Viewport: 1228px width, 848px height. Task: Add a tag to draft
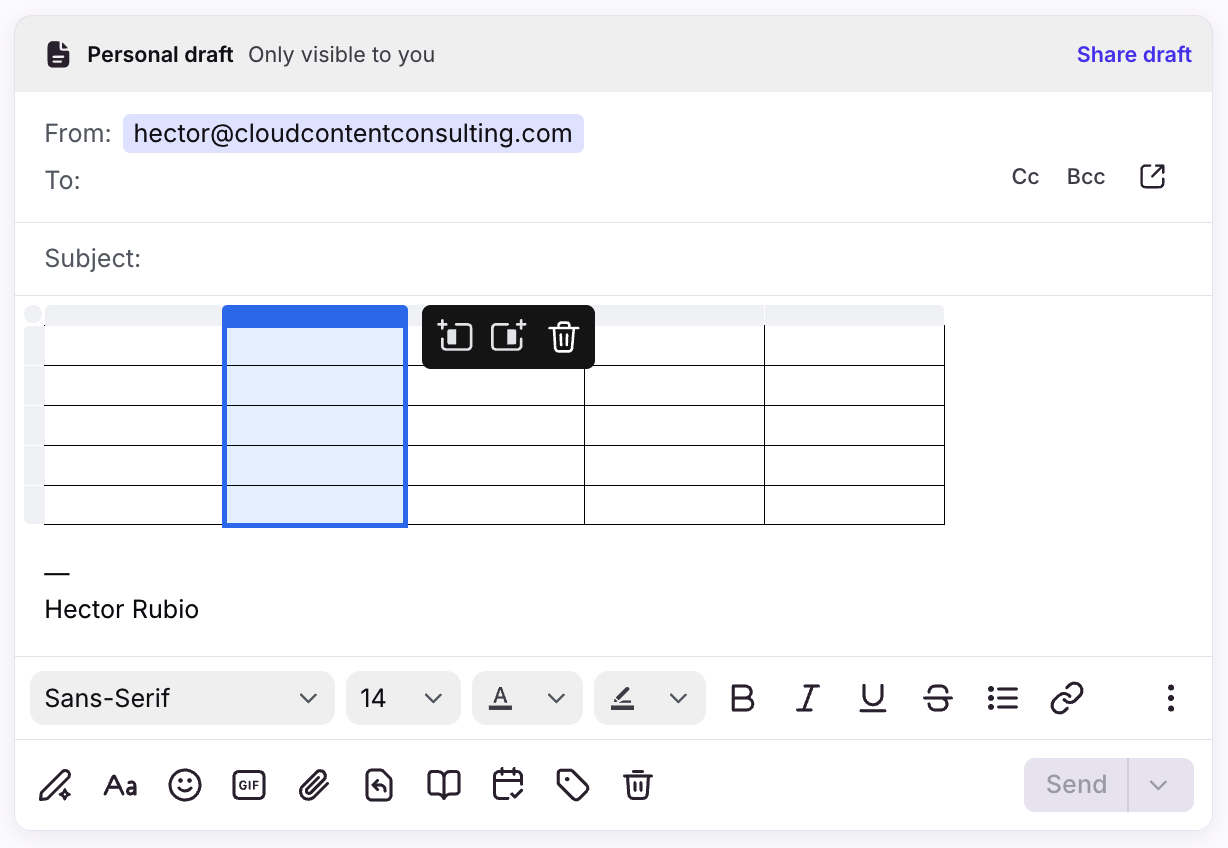(x=572, y=785)
